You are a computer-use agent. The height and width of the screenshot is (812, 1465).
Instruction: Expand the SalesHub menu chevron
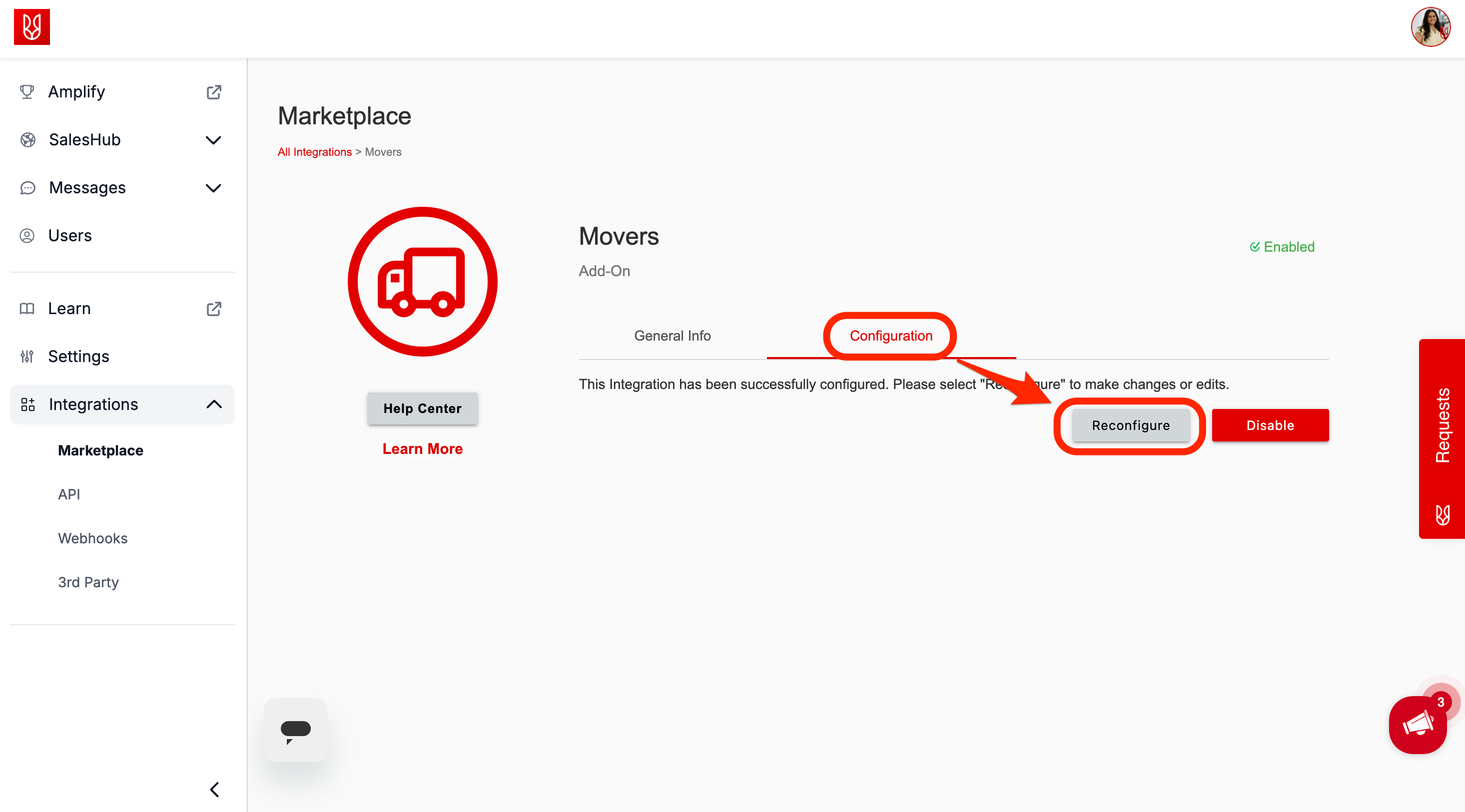pyautogui.click(x=213, y=140)
